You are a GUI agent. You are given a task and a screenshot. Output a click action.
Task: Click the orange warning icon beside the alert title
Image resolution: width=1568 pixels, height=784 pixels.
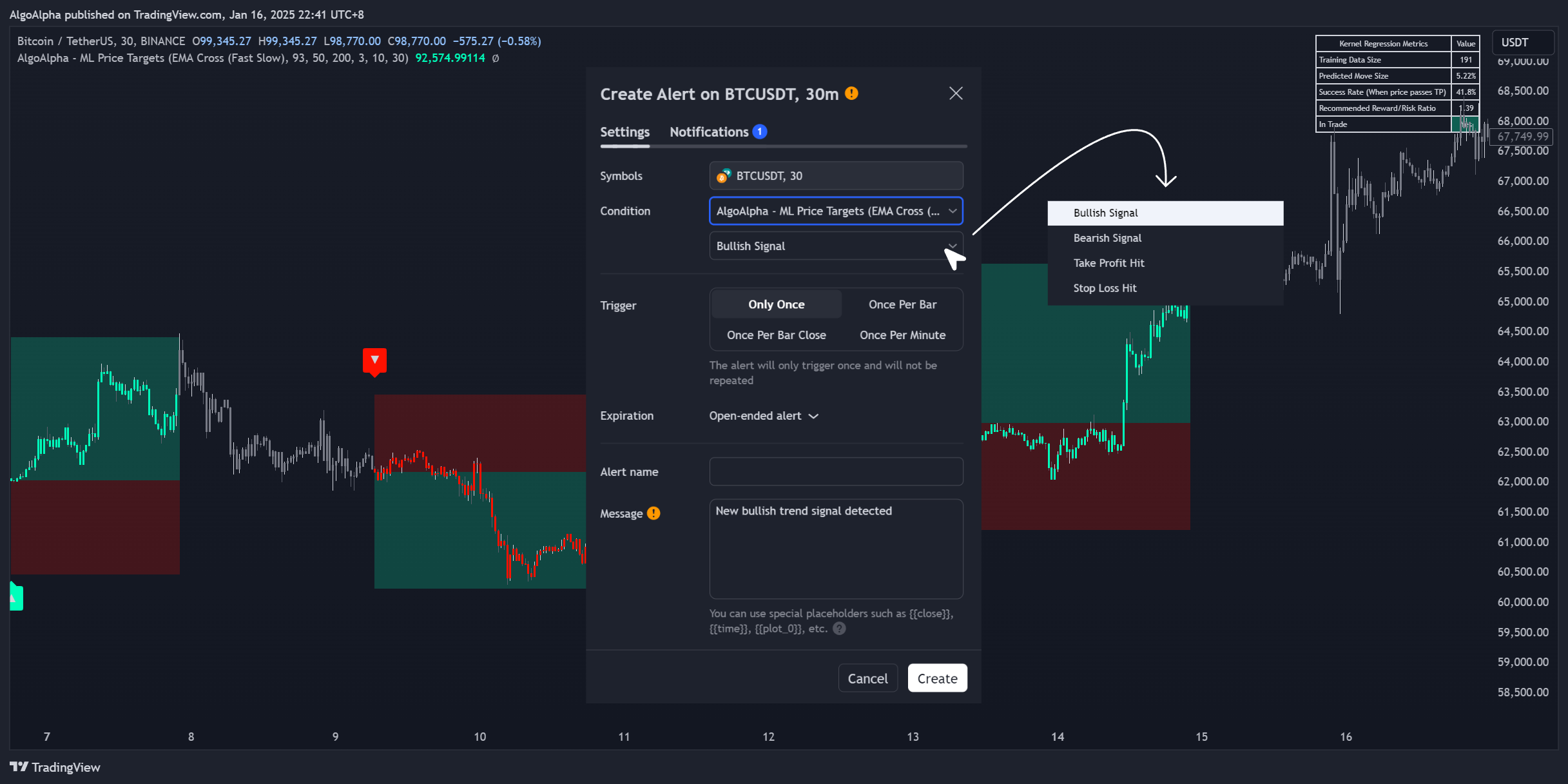pos(851,93)
